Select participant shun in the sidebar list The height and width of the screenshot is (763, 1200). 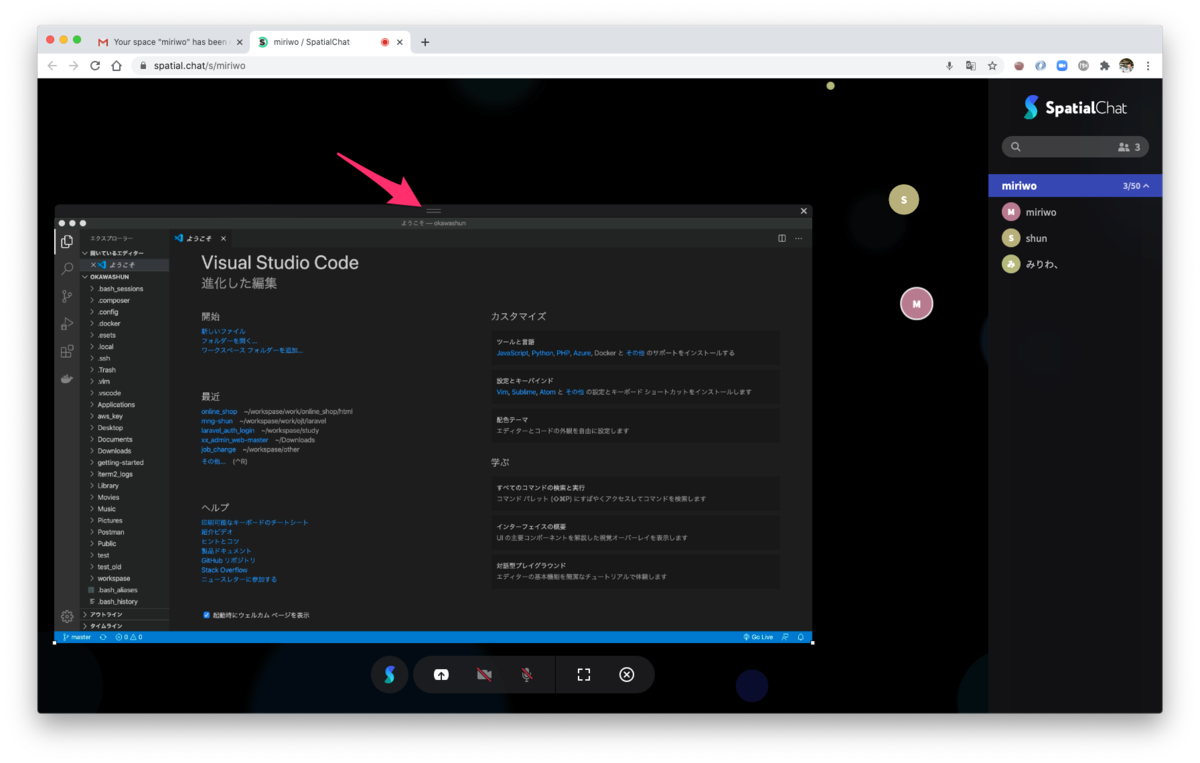point(1075,238)
